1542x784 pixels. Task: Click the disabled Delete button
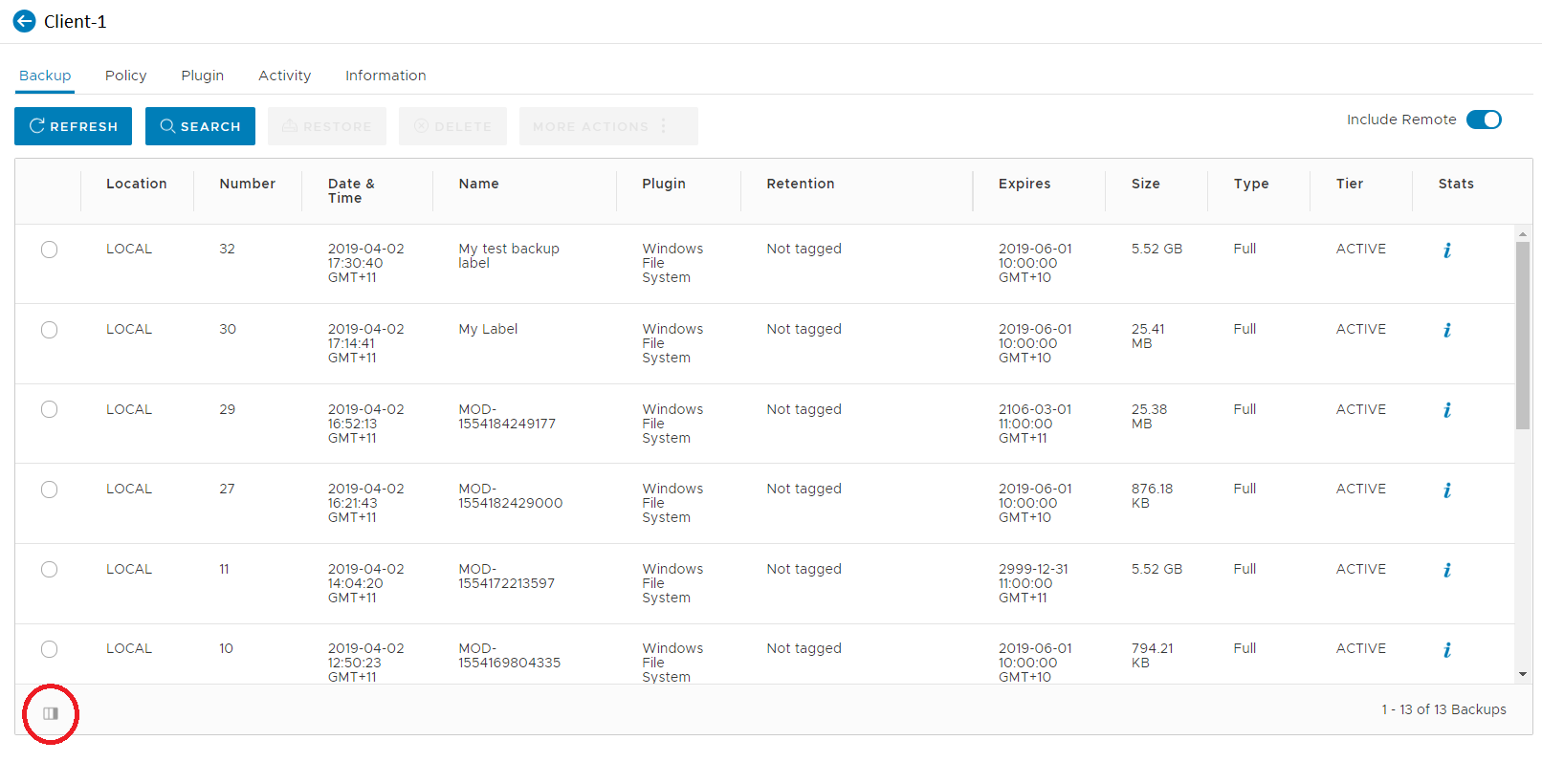click(453, 126)
